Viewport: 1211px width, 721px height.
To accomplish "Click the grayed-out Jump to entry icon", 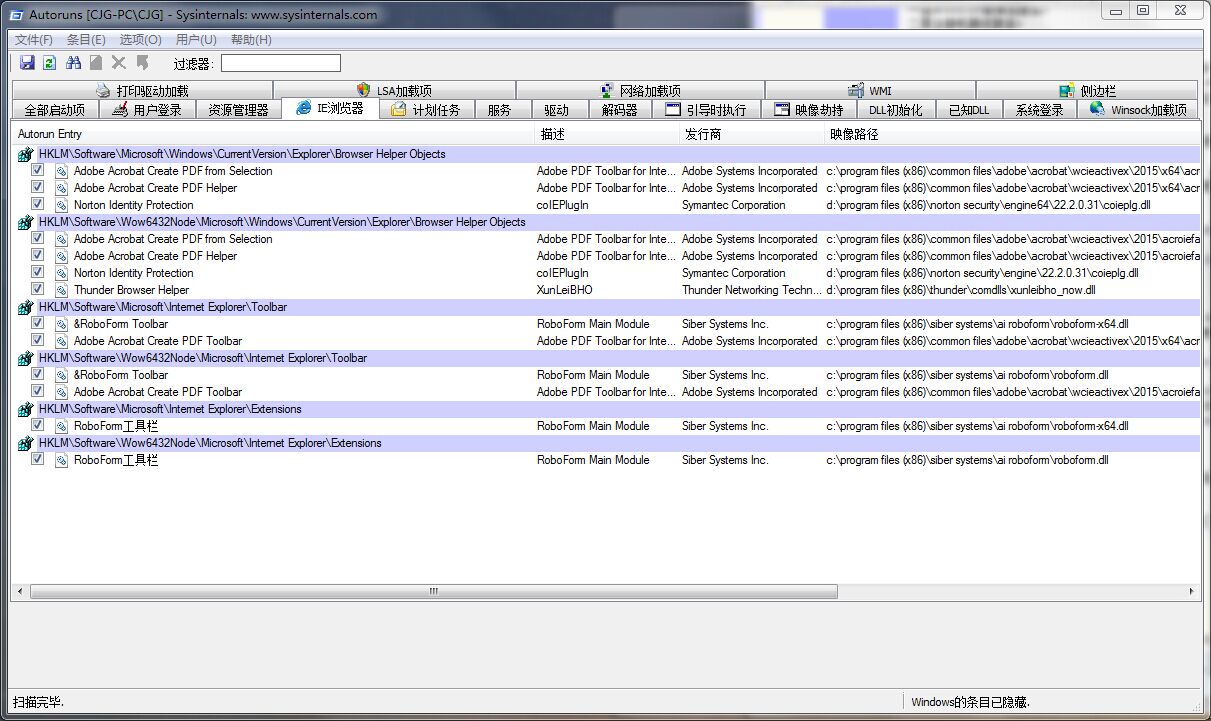I will (142, 63).
